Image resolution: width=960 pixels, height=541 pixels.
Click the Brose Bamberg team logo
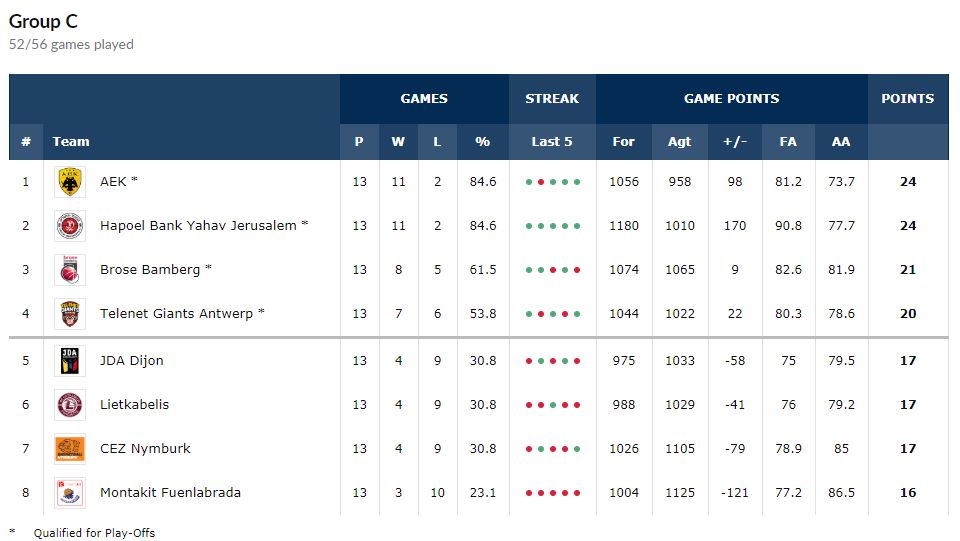click(70, 270)
